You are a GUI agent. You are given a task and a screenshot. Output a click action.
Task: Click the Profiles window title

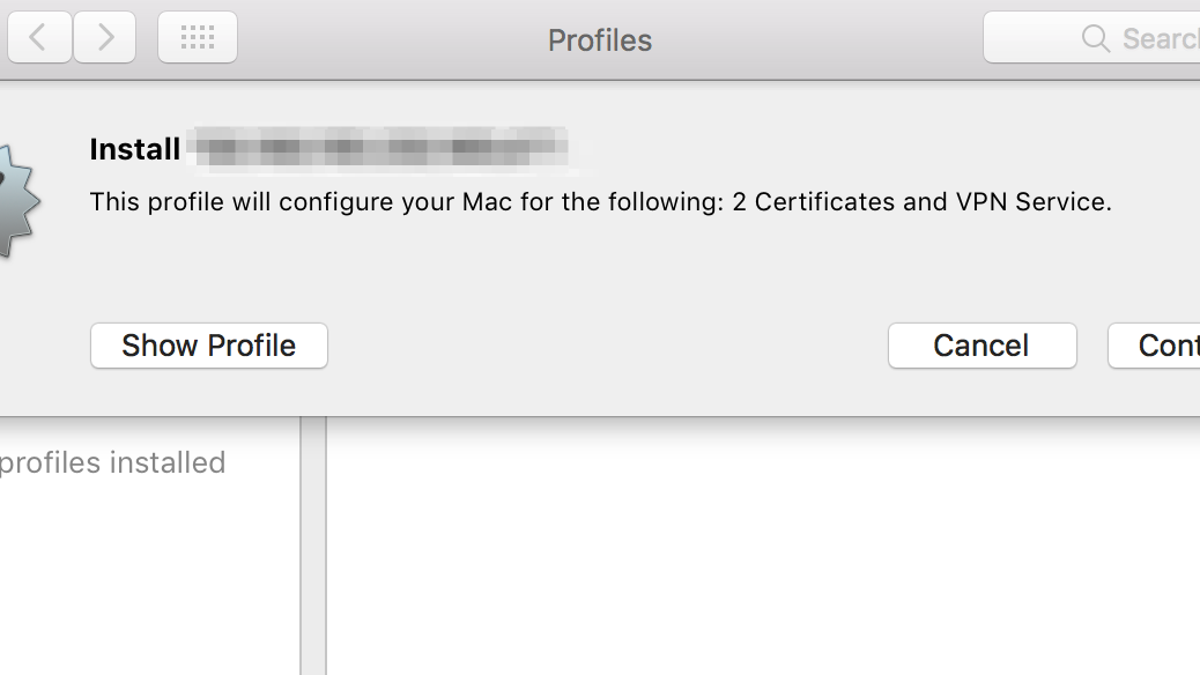coord(600,40)
